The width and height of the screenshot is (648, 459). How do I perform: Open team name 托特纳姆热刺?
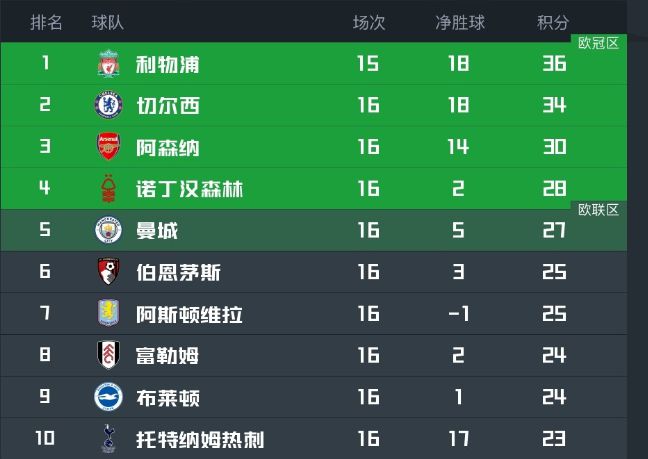200,440
